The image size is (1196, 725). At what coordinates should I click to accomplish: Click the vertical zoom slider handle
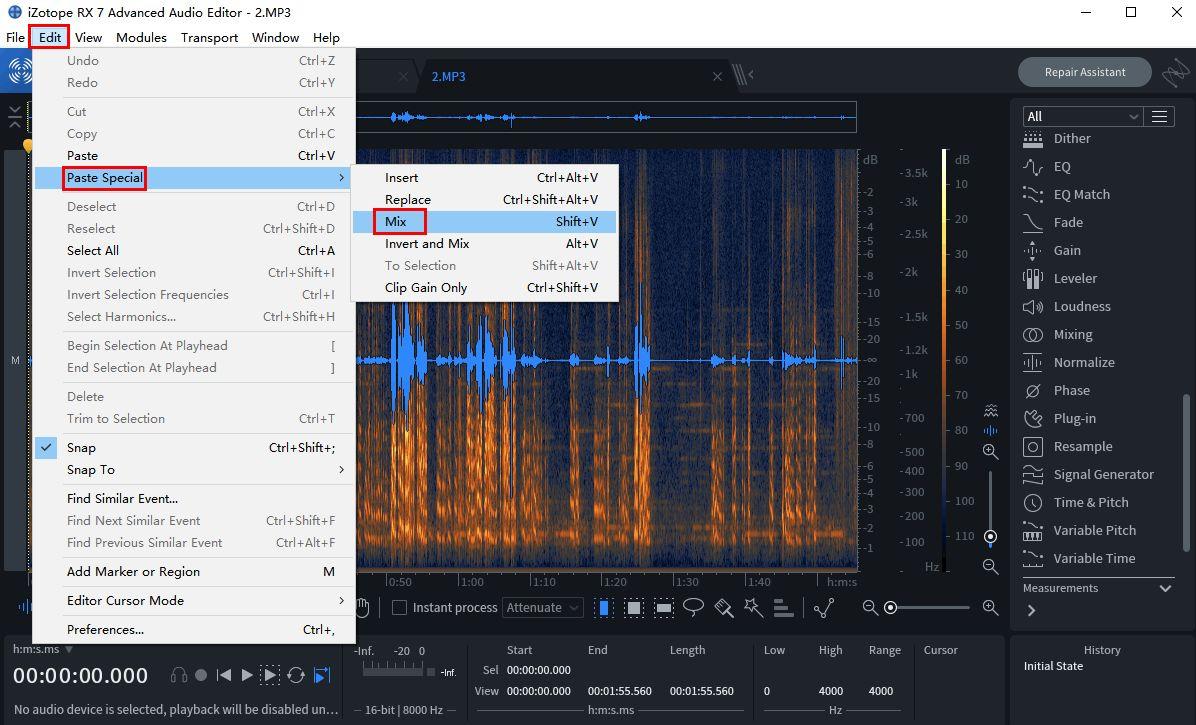pyautogui.click(x=990, y=537)
